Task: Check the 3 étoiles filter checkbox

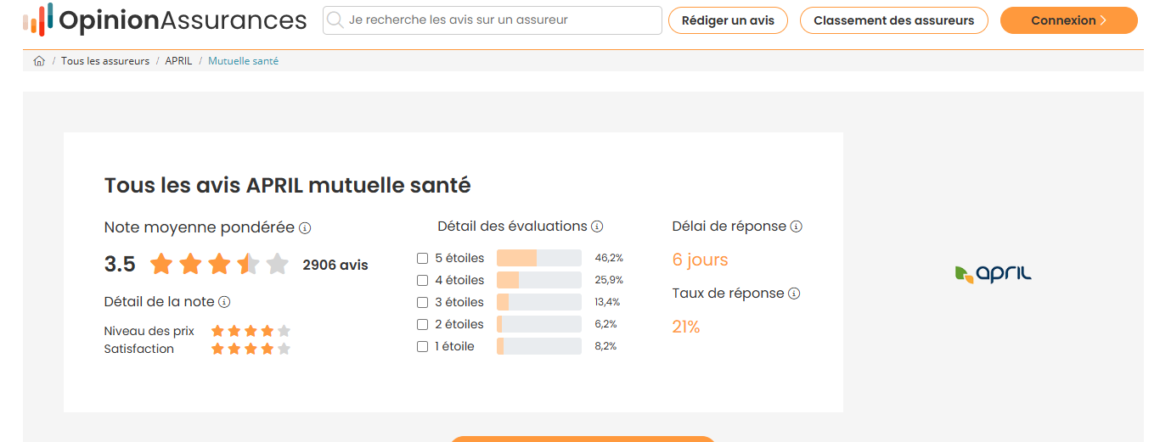Action: pos(422,302)
